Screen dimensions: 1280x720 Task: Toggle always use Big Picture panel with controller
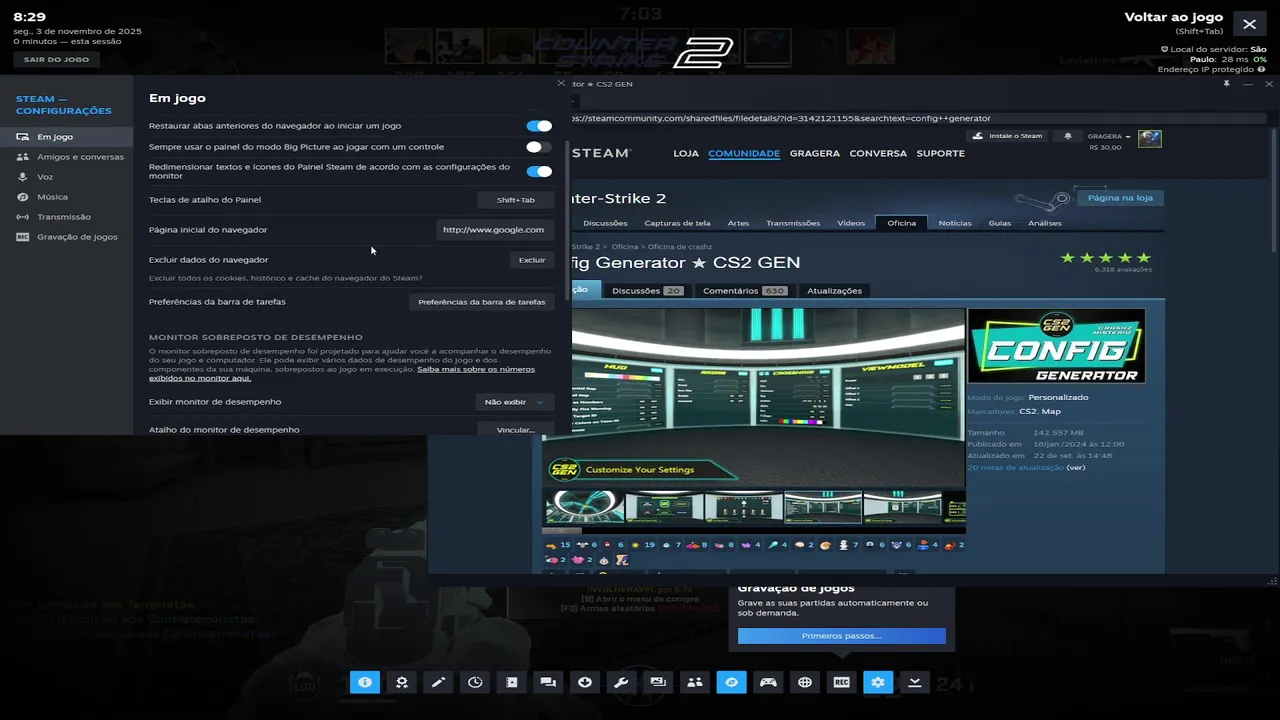(539, 147)
